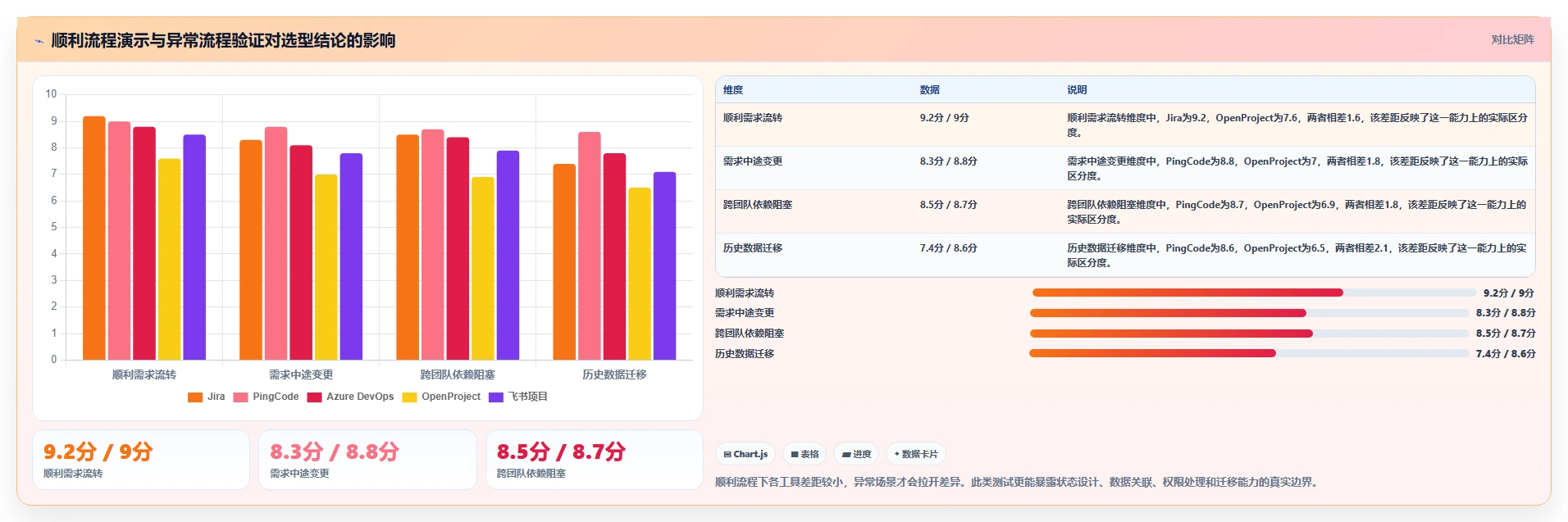
Task: Click the y-axis value 10
Action: [51, 94]
